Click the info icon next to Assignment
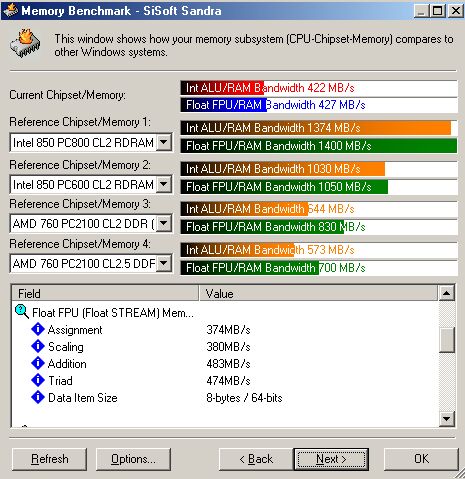 coord(38,329)
